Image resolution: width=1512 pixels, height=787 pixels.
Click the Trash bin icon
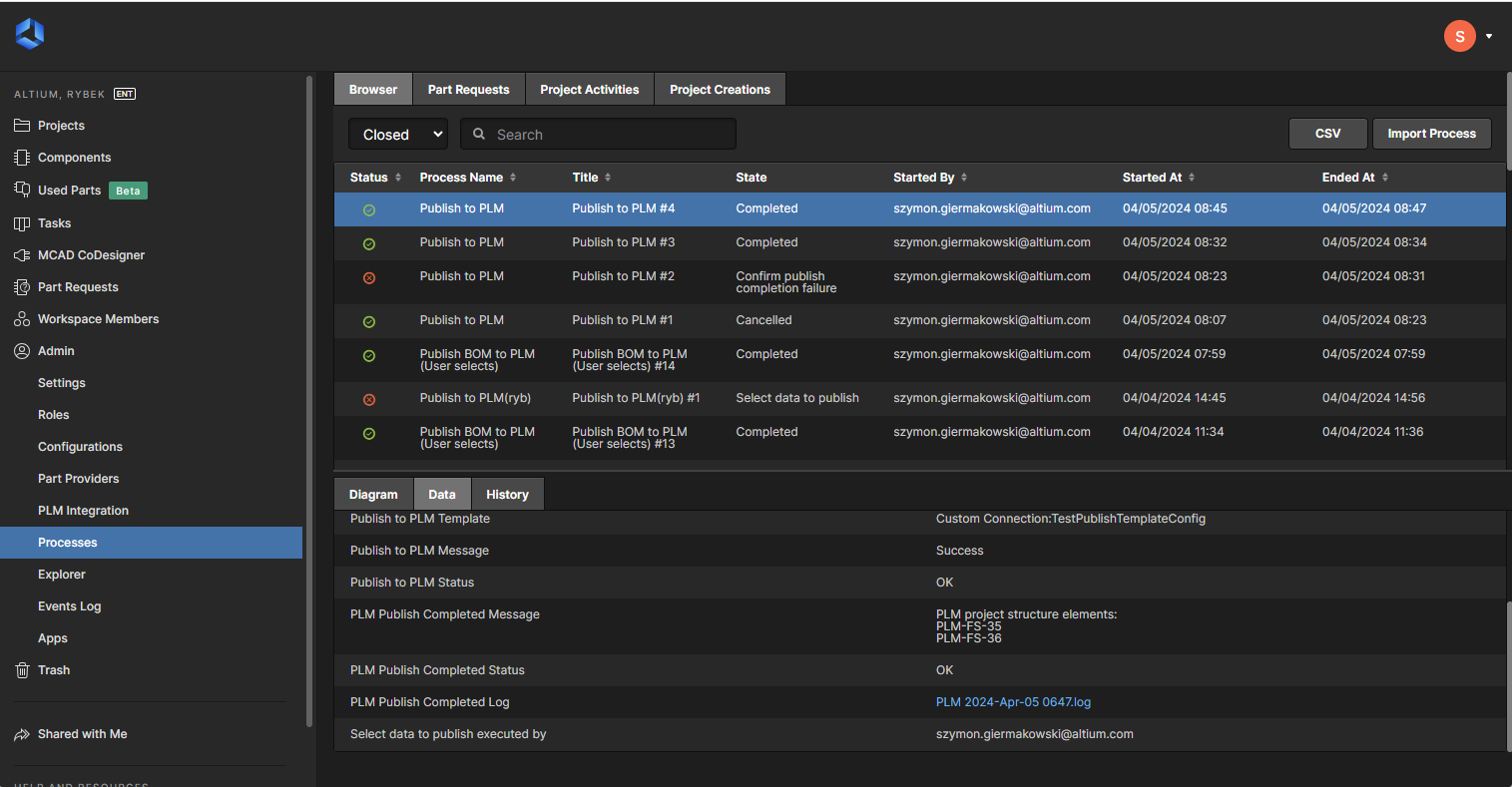click(22, 670)
